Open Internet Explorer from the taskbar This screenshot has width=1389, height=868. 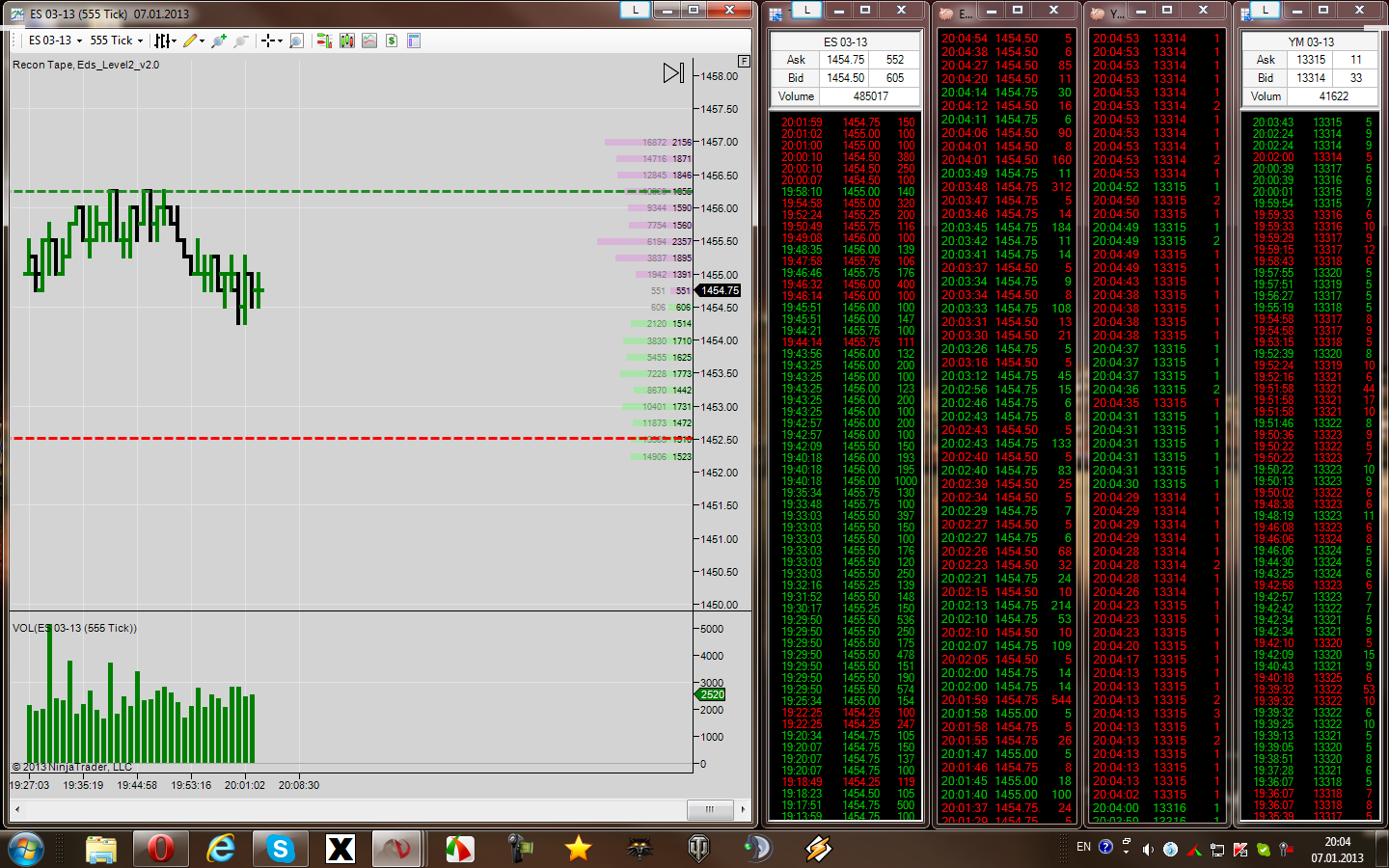click(x=221, y=849)
